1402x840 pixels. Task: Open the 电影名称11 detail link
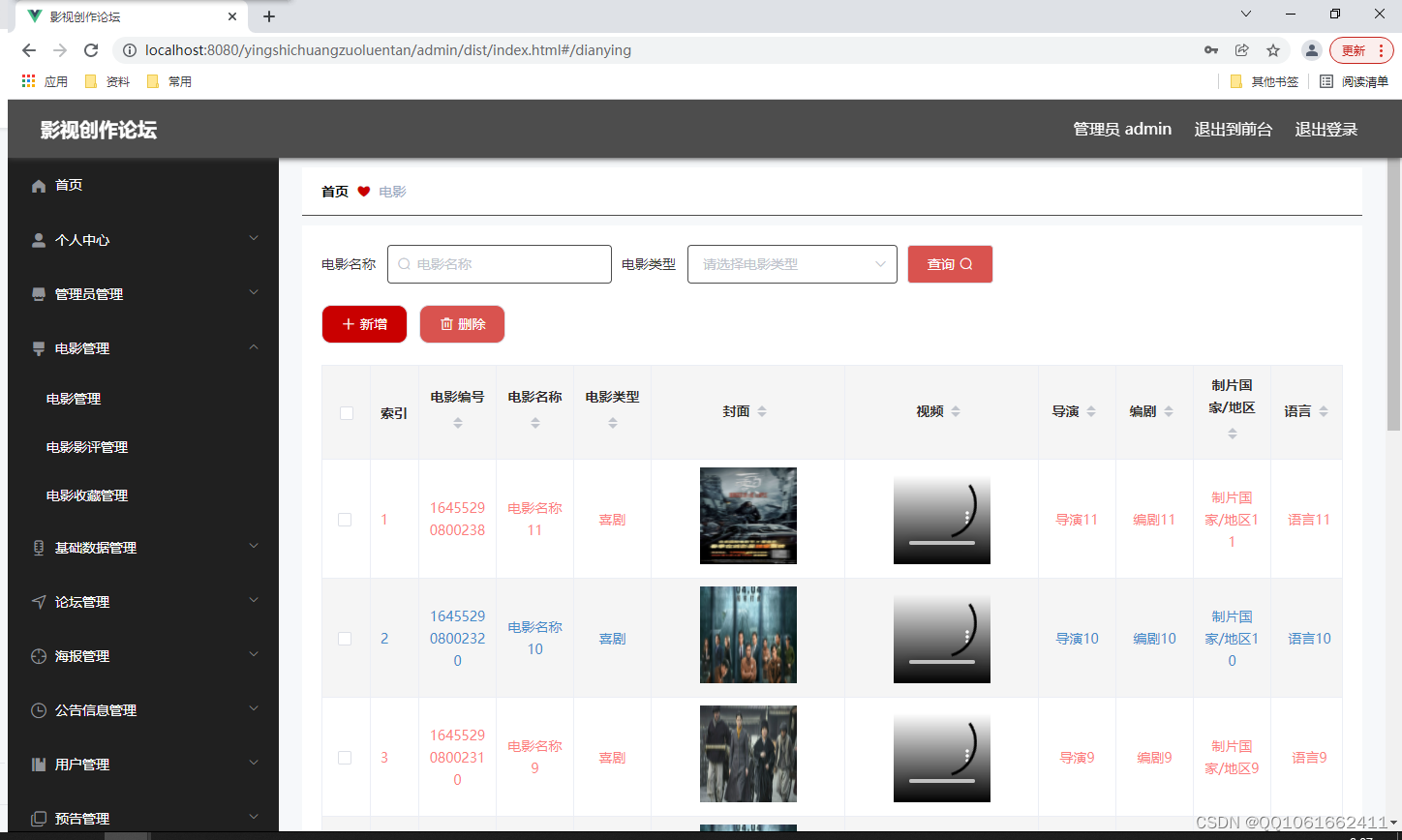click(533, 519)
